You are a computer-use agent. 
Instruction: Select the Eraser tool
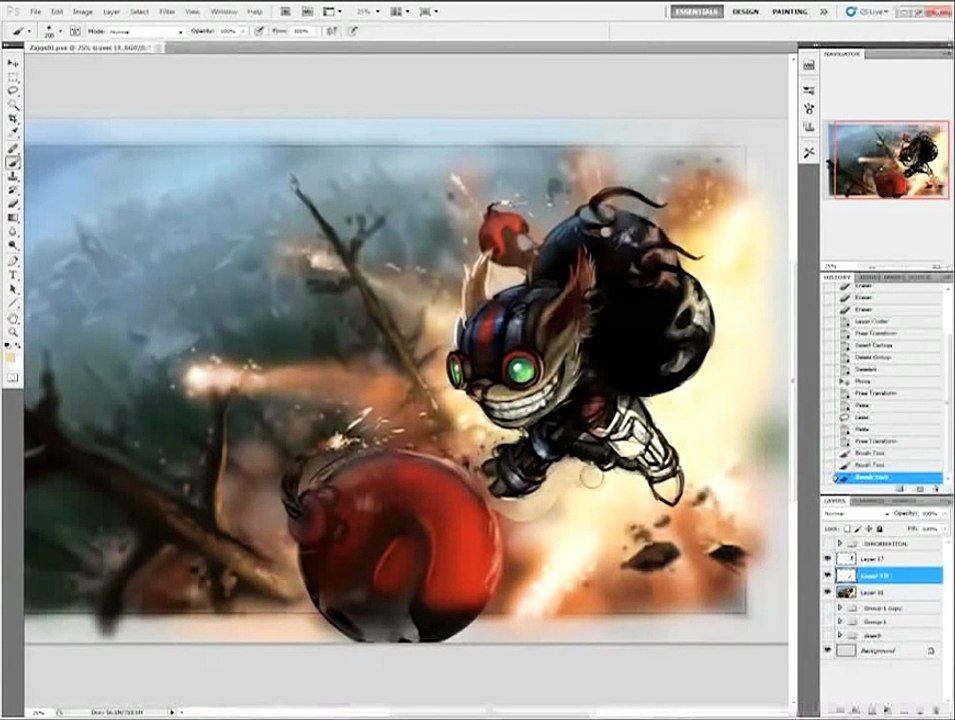13,203
